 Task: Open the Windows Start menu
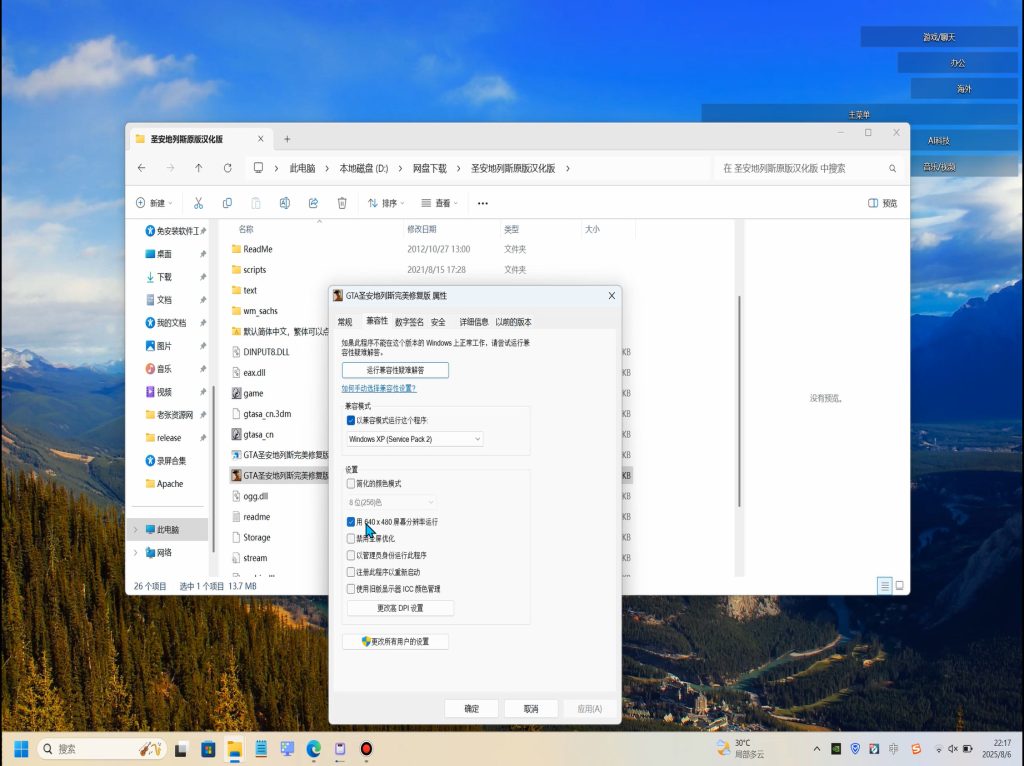(x=21, y=749)
